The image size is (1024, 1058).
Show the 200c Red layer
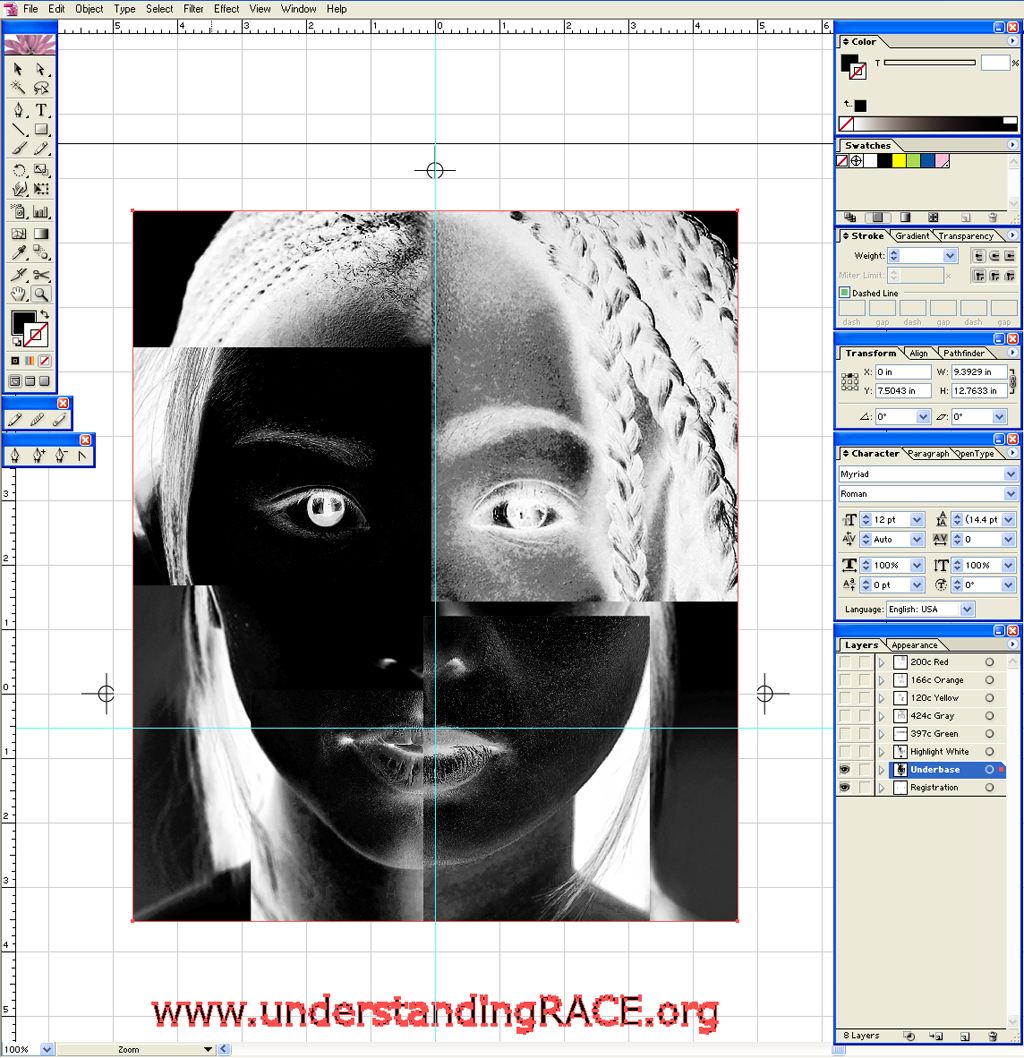845,662
